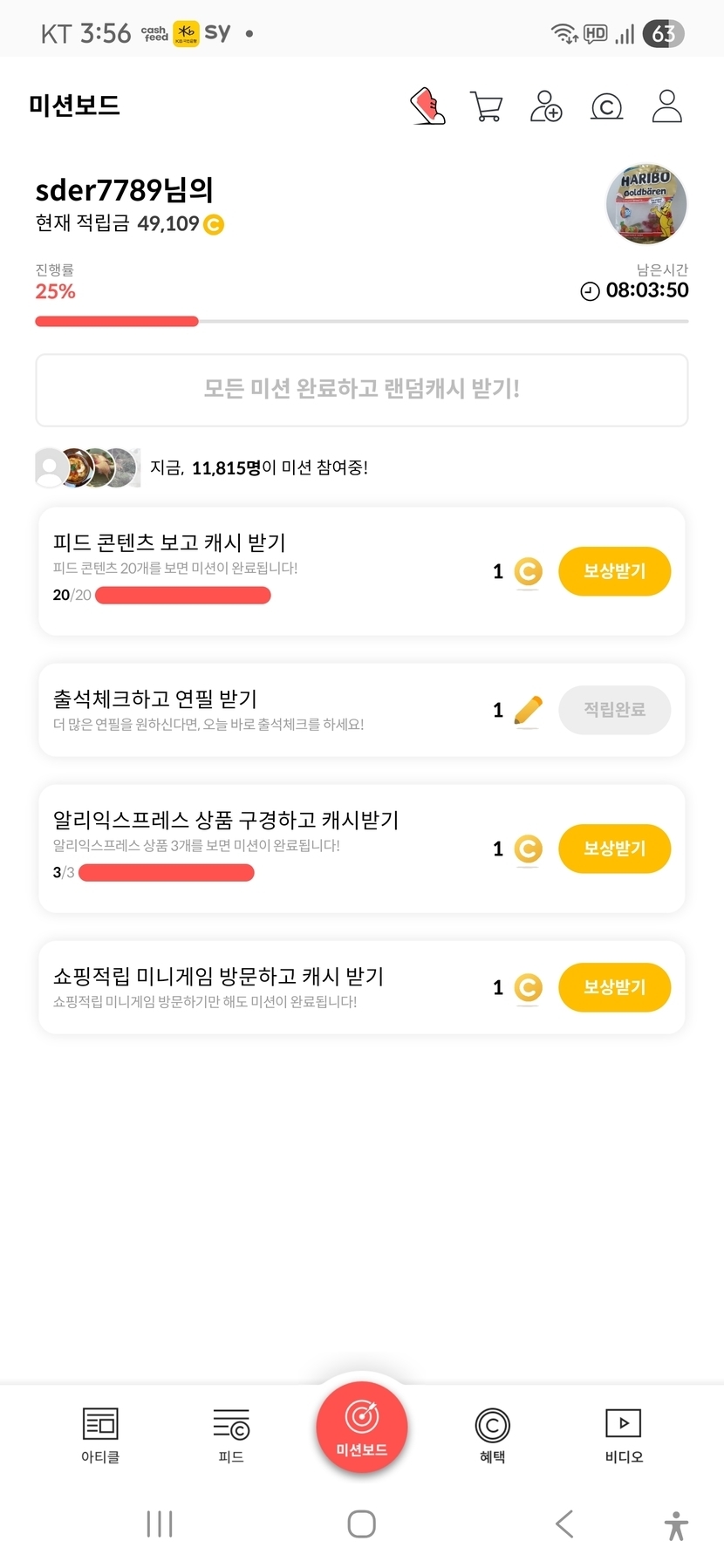This screenshot has width=724, height=1568.
Task: Tap the disabled 적립완료 attendance button
Action: [x=614, y=710]
